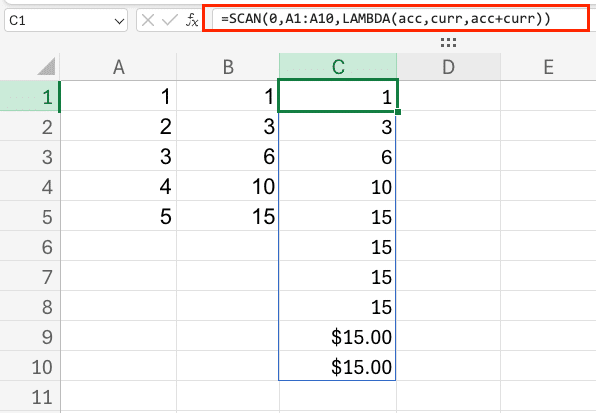
Task: Select row 2 header
Action: click(x=30, y=126)
